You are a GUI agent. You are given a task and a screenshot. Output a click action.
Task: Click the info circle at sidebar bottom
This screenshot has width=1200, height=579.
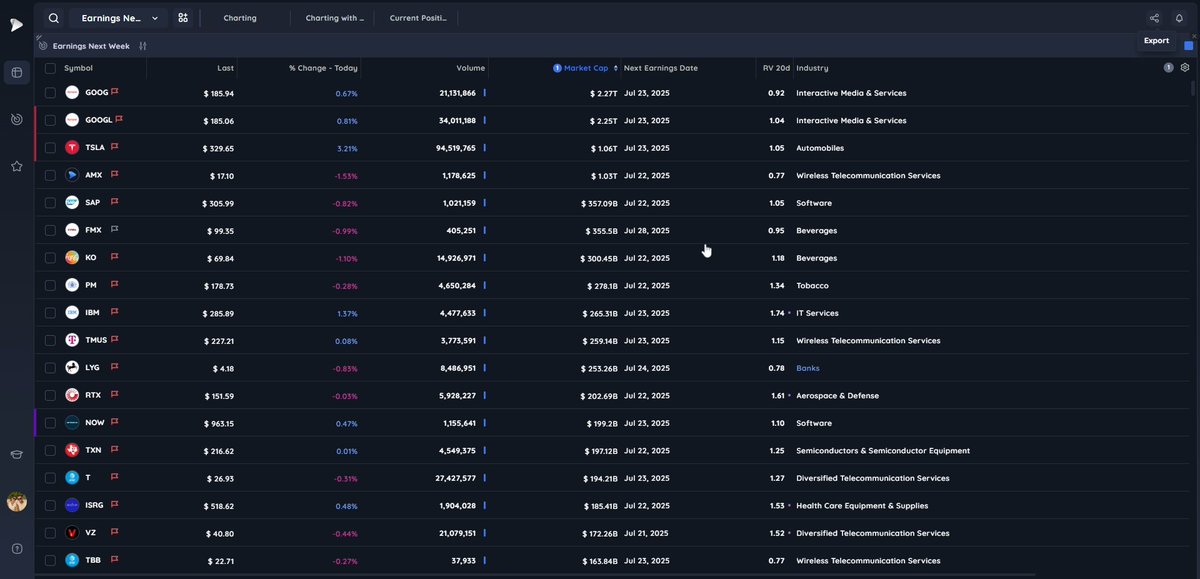pyautogui.click(x=17, y=548)
